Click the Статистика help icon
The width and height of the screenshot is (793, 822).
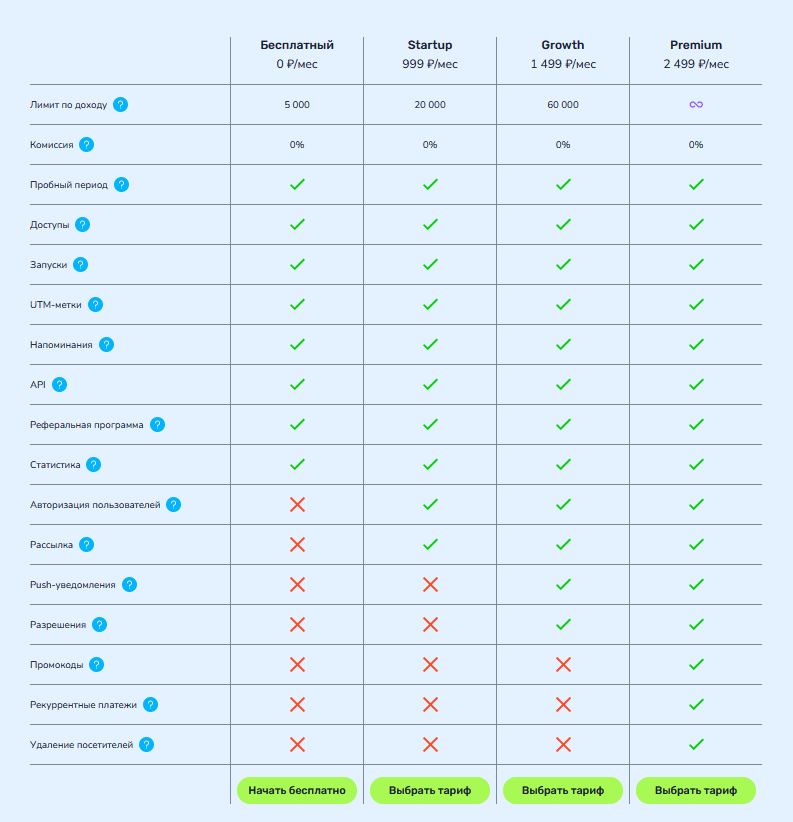point(93,464)
